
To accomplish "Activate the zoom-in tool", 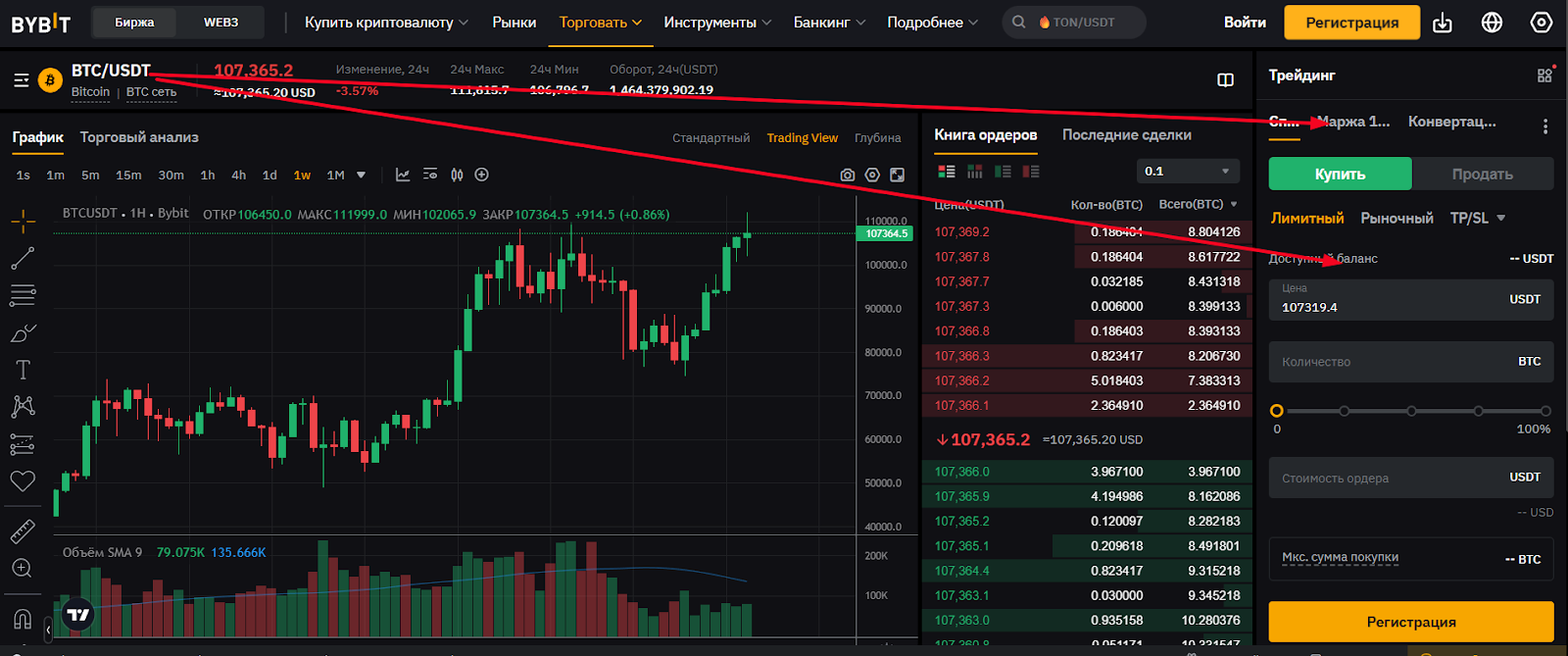I will pos(23,568).
